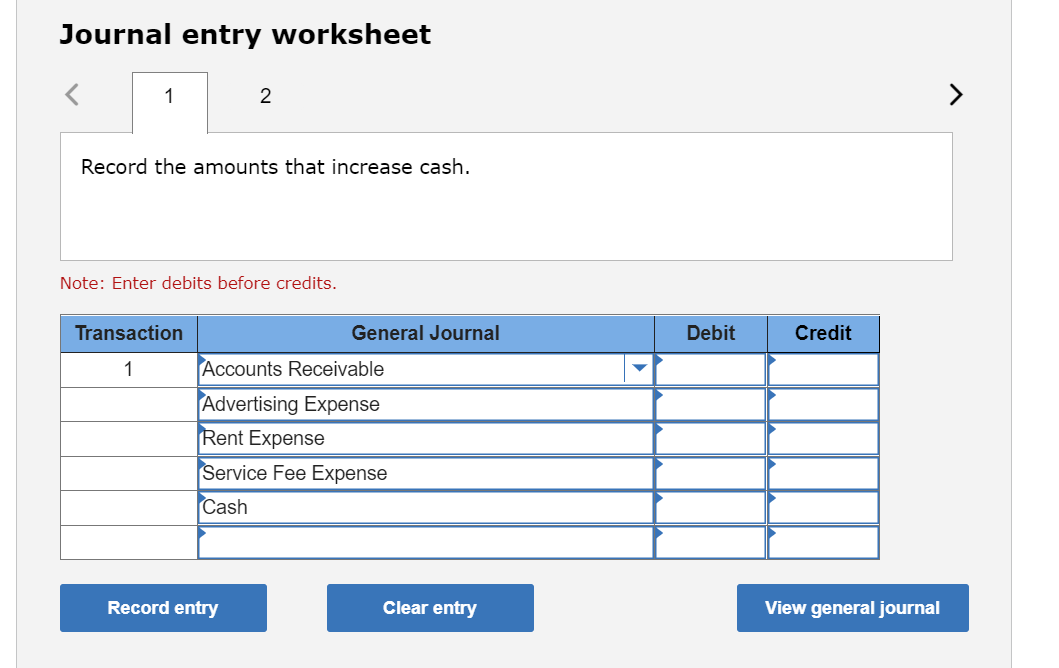
Task: Click the Debit field on the Rent Expense row
Action: coord(710,438)
